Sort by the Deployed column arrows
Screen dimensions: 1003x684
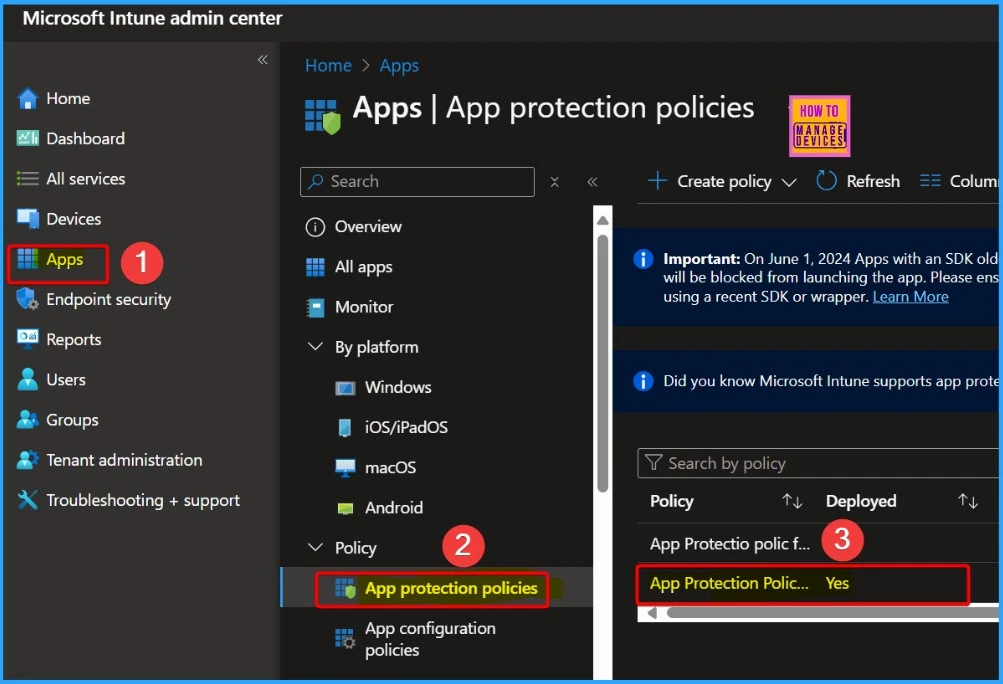coord(968,501)
